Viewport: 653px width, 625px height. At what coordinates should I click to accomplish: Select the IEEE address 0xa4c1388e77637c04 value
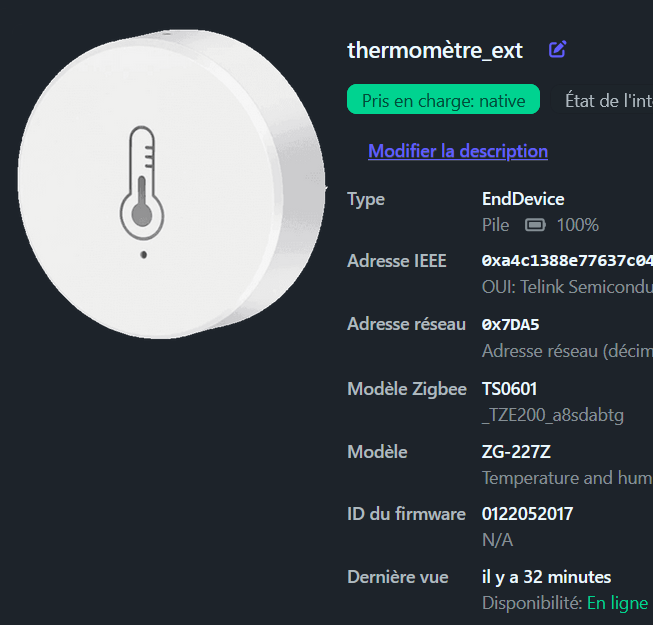click(567, 261)
